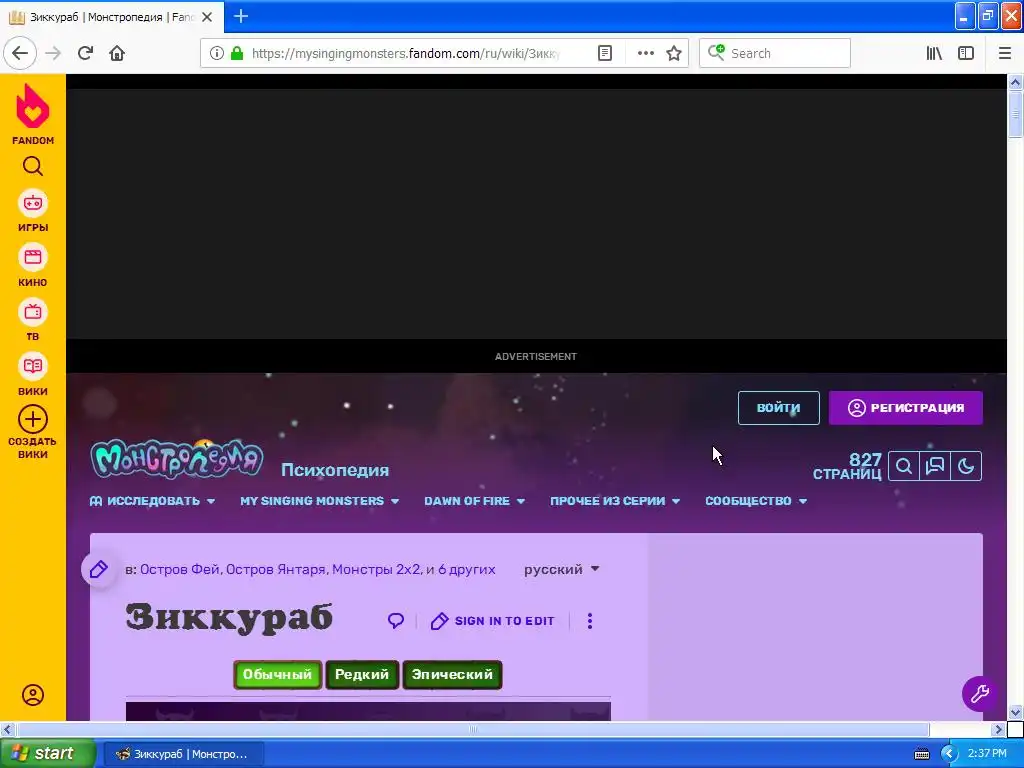Open Остров Янтаря category link
This screenshot has height=768, width=1024.
(x=276, y=569)
